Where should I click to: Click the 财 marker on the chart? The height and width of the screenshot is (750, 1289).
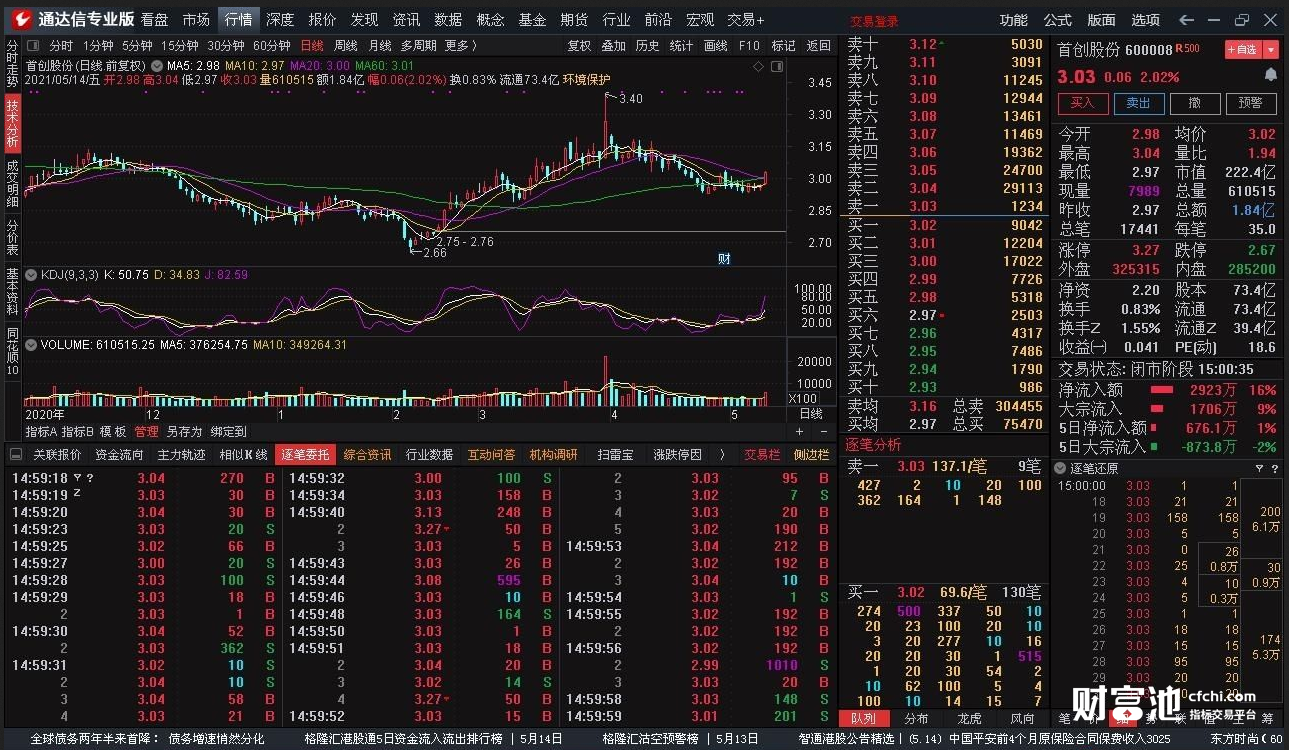click(x=724, y=259)
